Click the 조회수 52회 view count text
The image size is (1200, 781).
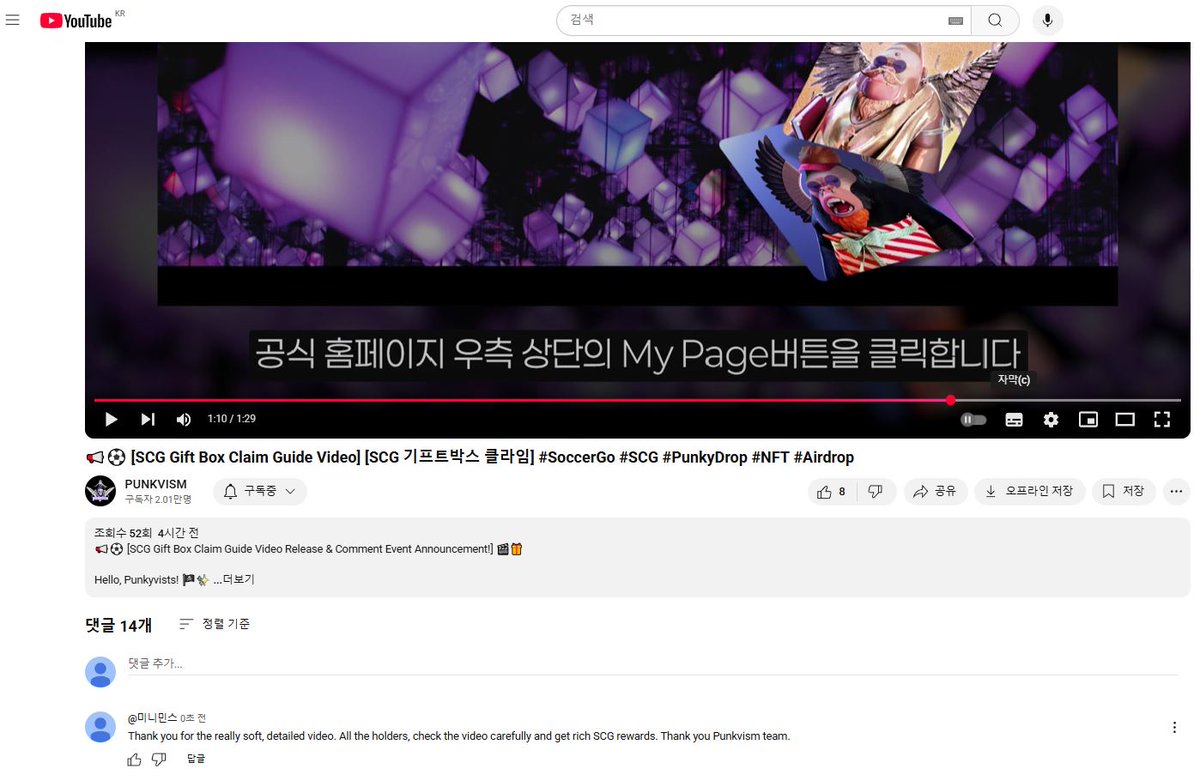click(x=125, y=533)
